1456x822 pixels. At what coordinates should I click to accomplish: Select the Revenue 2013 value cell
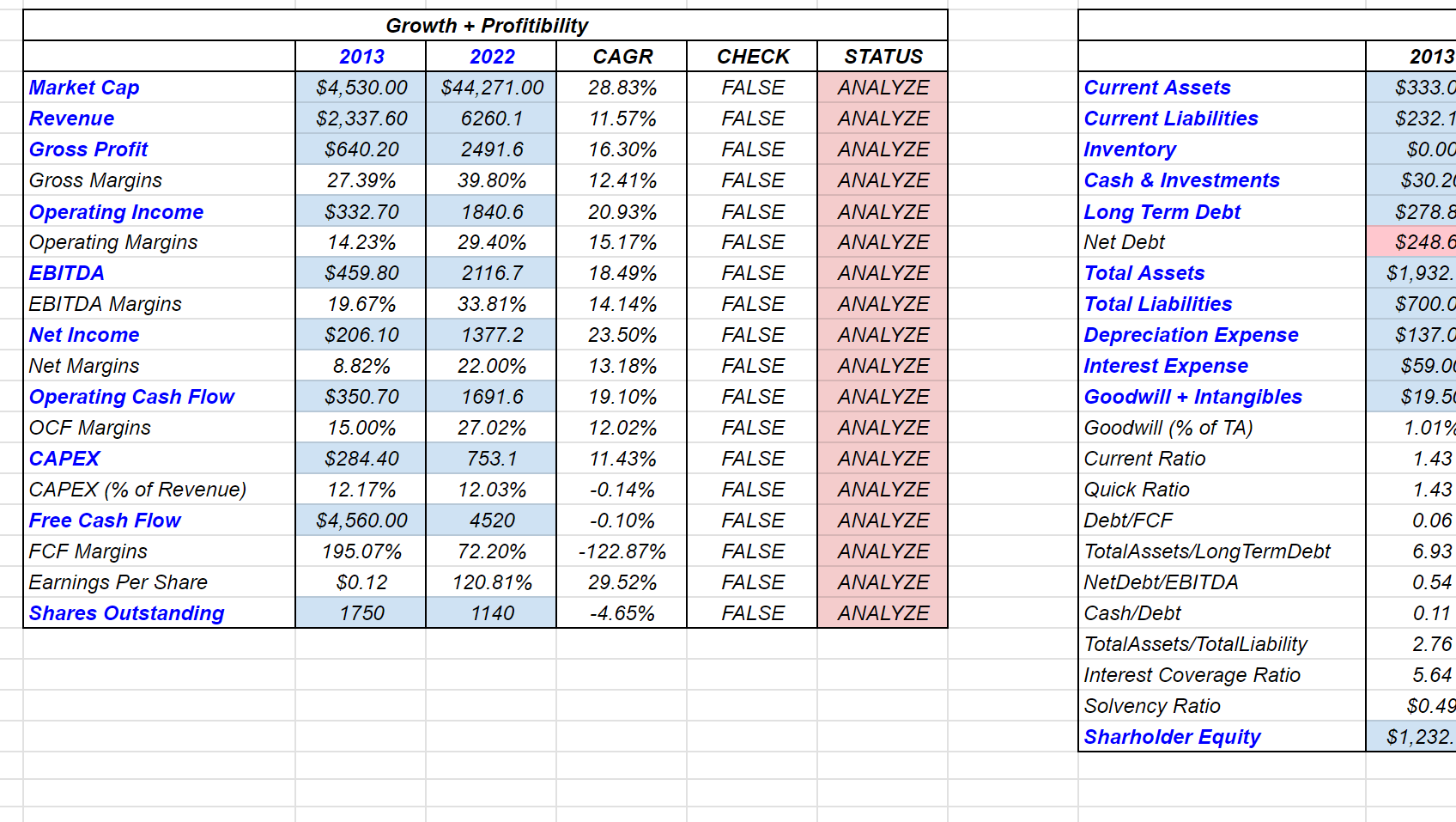[x=361, y=119]
